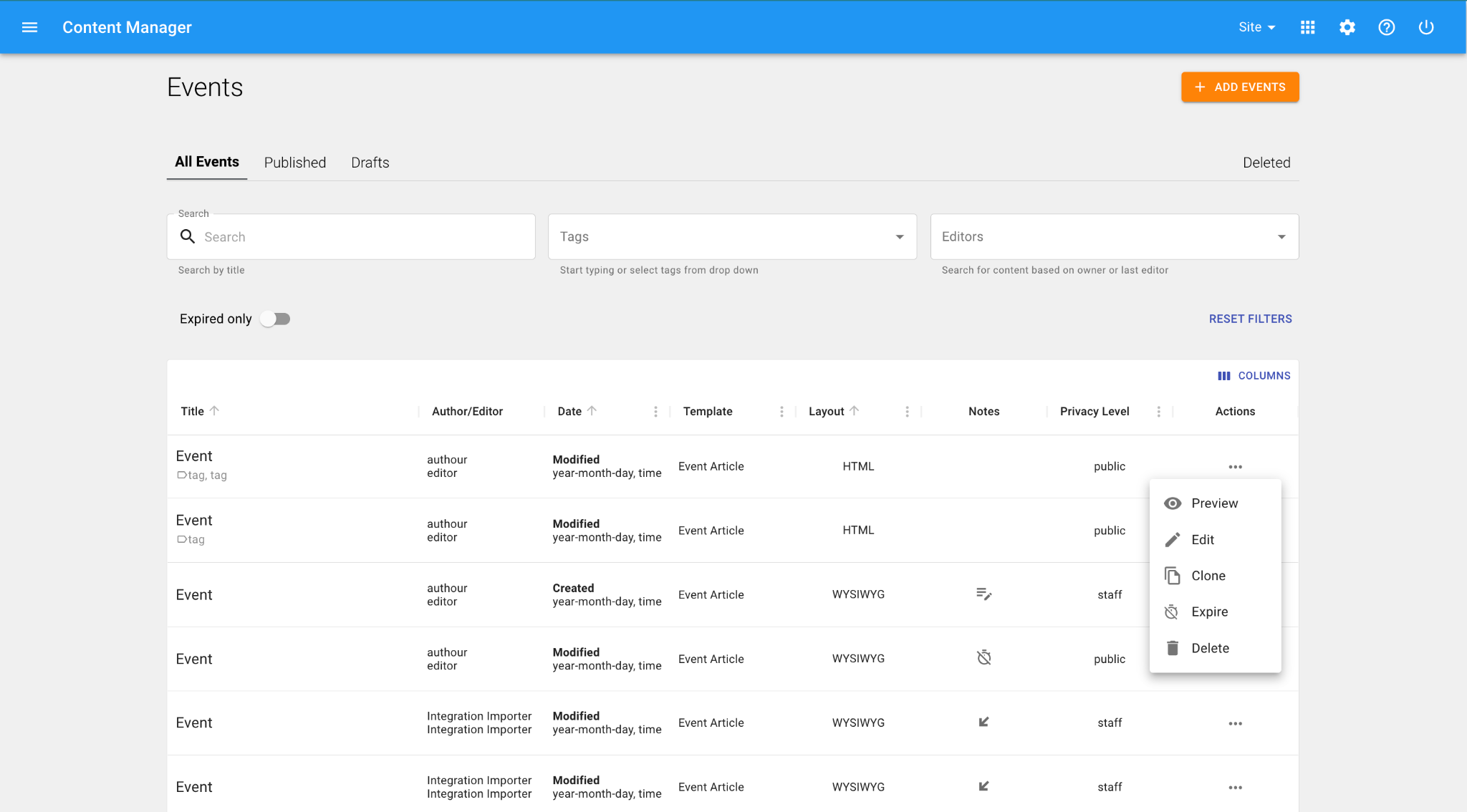Sort by Layout column arrow
1467x812 pixels.
(854, 411)
